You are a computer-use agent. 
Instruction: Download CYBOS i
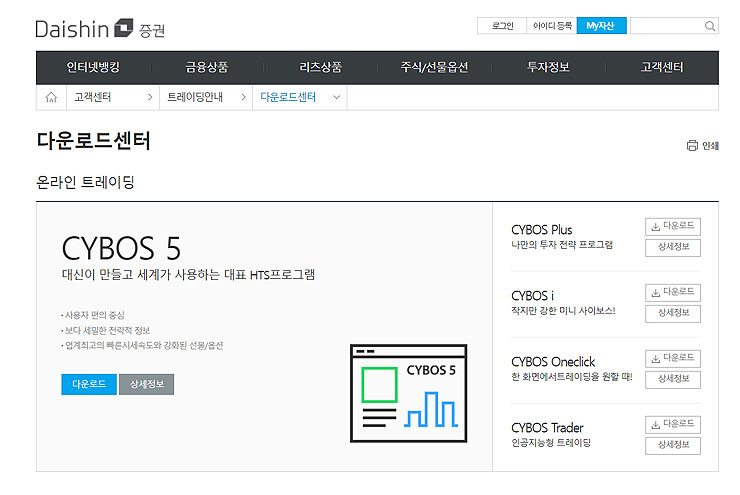coord(673,293)
